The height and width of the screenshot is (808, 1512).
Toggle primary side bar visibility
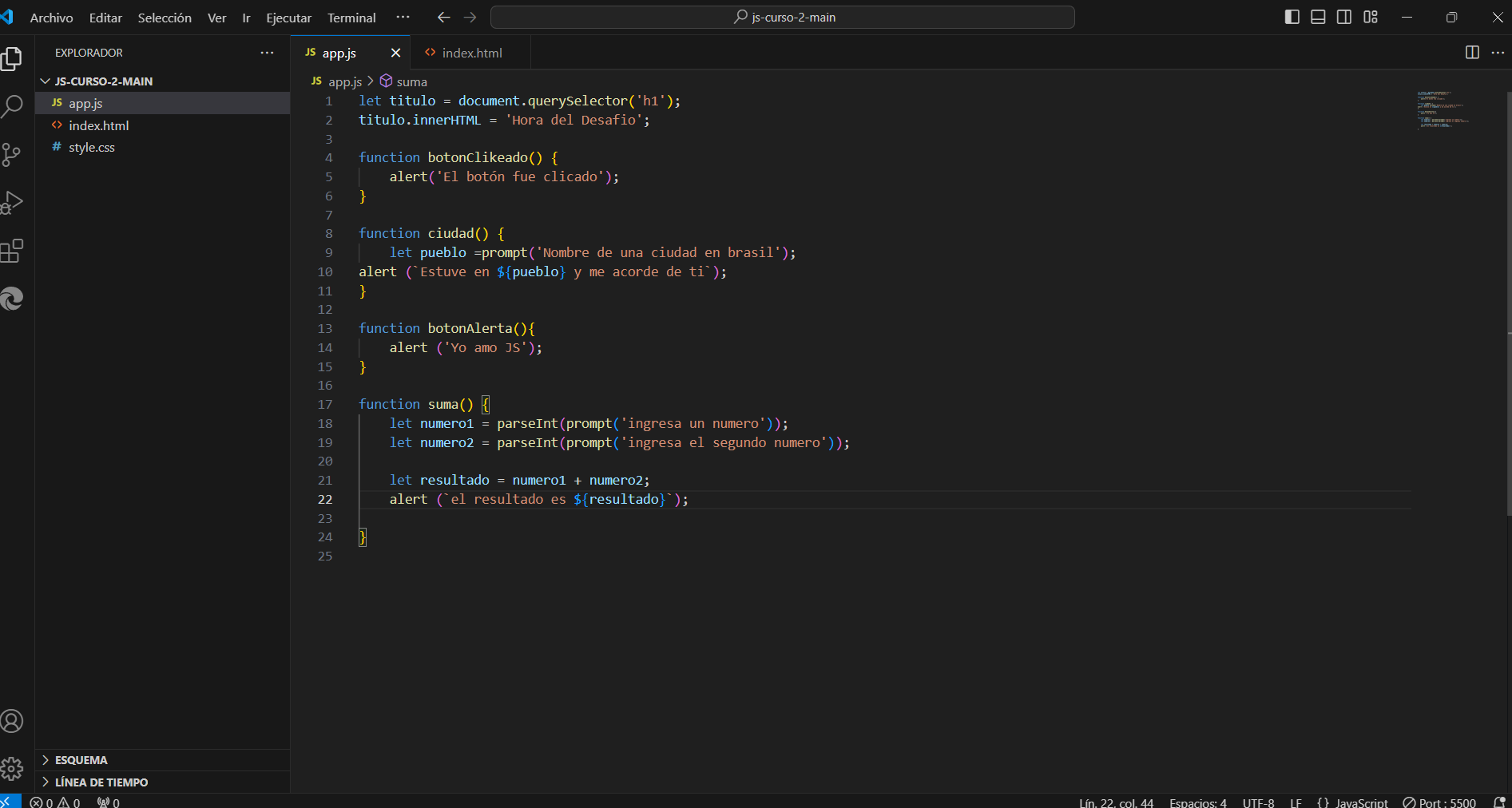pyautogui.click(x=1292, y=18)
